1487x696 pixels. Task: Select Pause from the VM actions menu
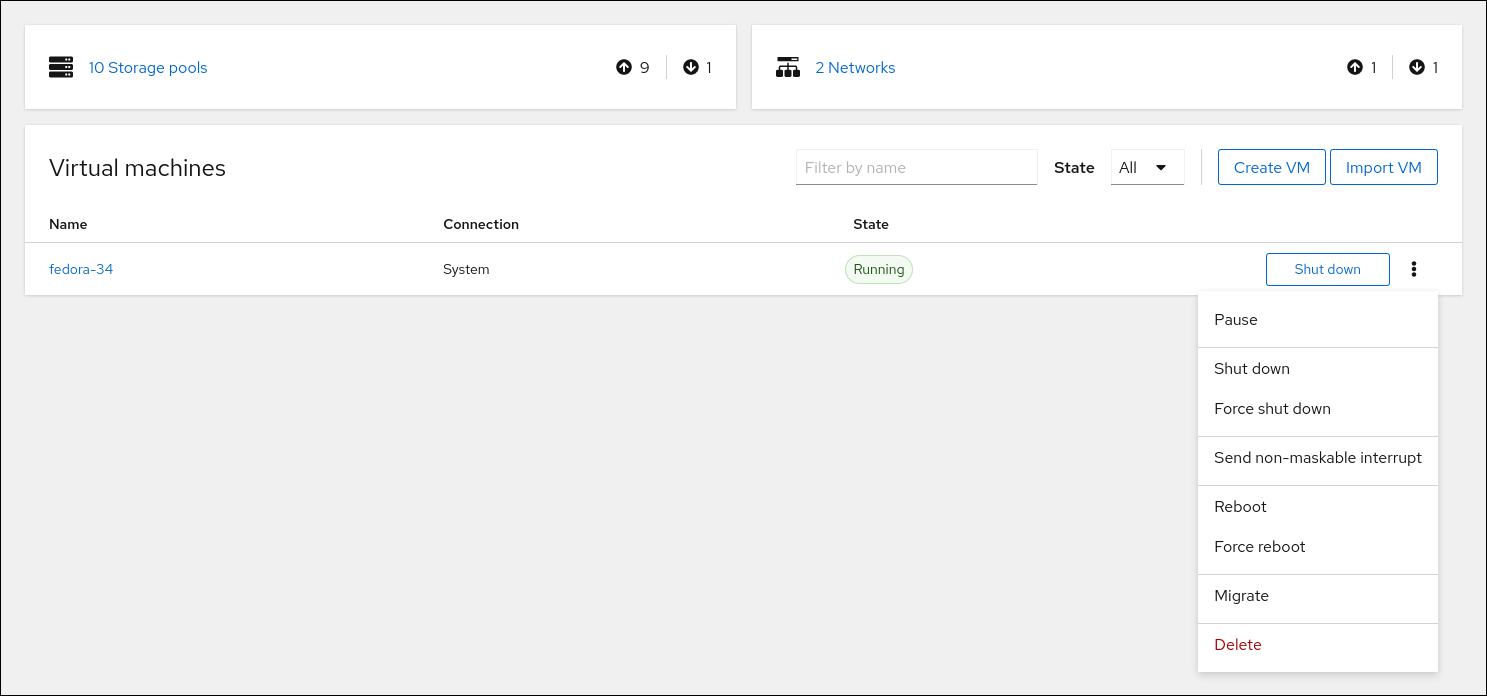click(x=1236, y=320)
